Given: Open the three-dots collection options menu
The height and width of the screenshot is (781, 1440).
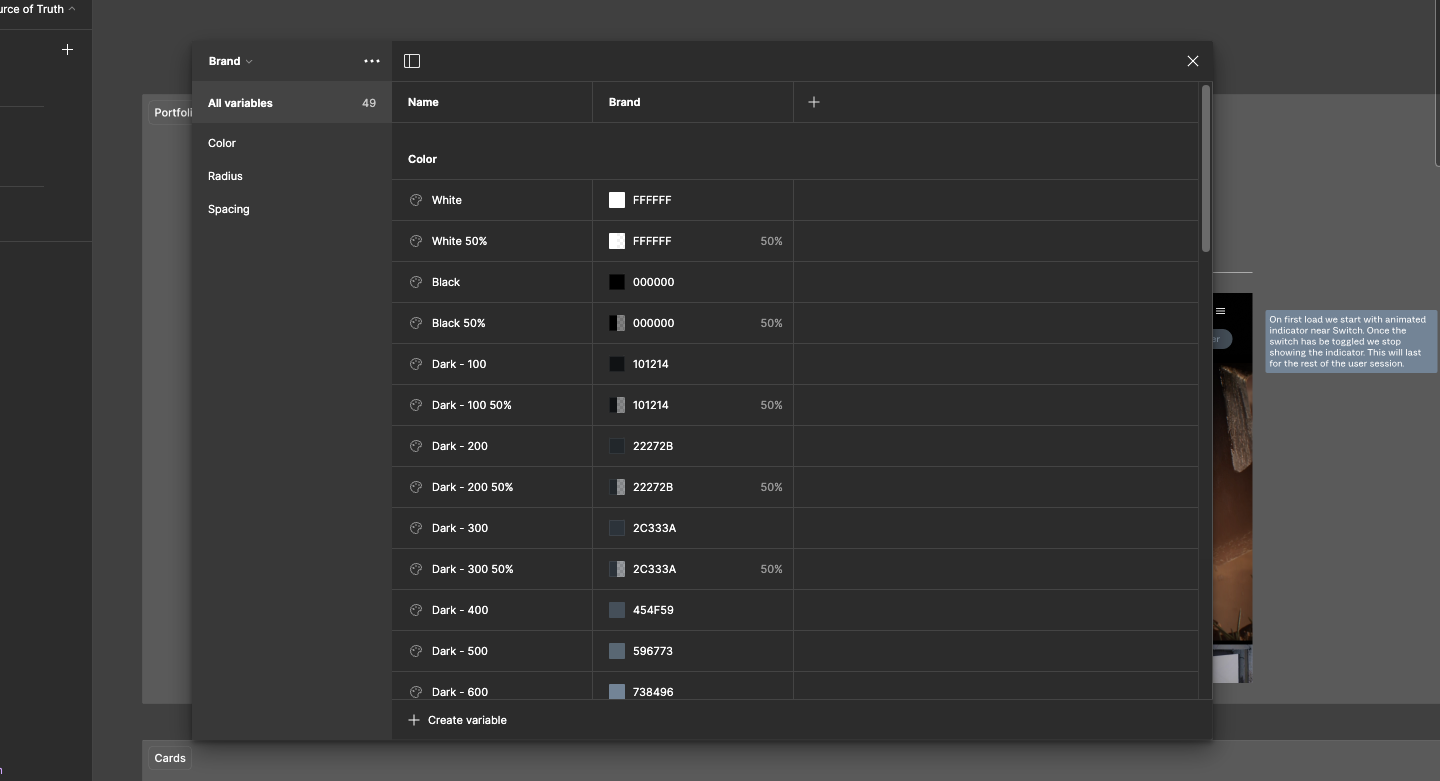Looking at the screenshot, I should [372, 61].
